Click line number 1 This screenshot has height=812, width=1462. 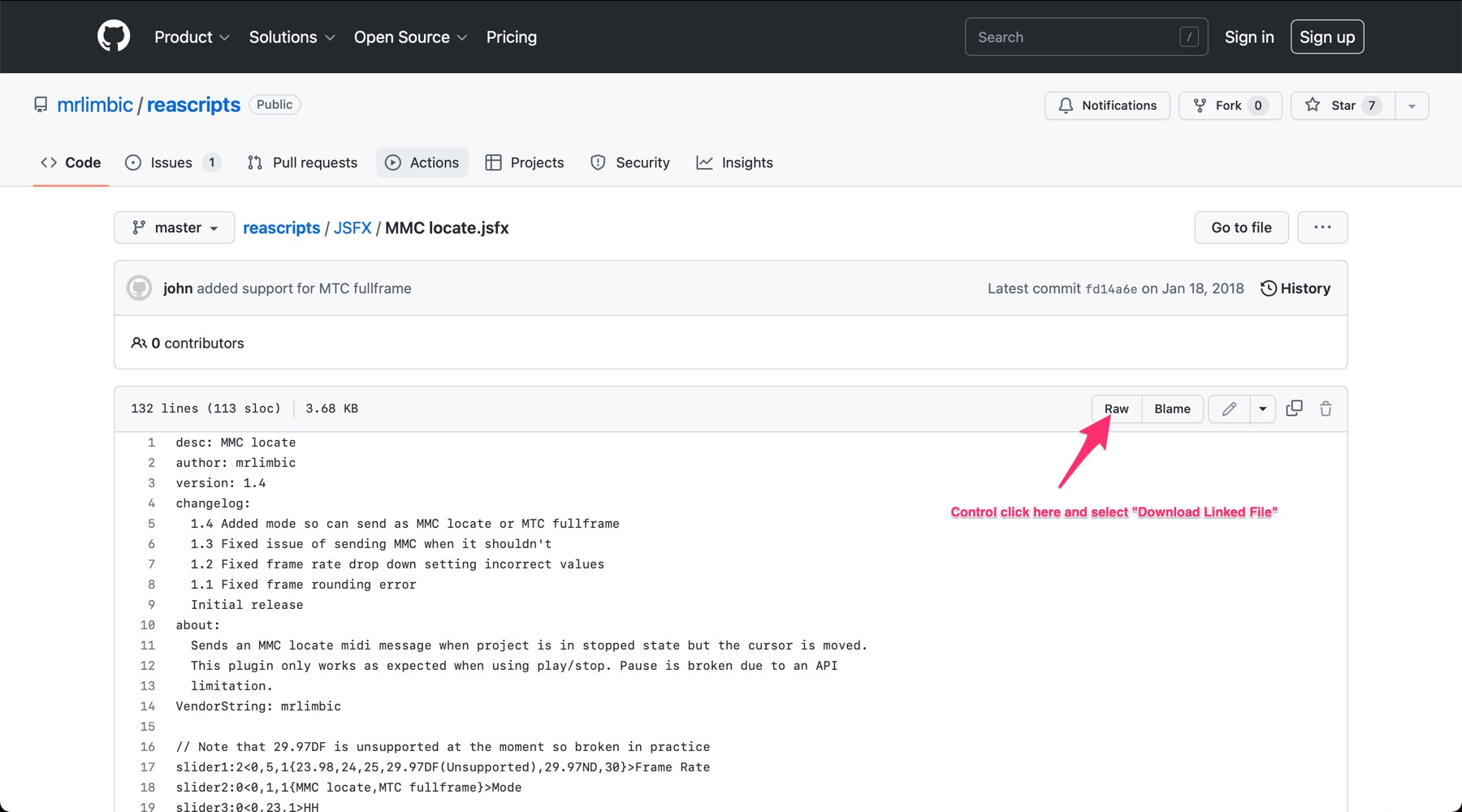coord(151,443)
